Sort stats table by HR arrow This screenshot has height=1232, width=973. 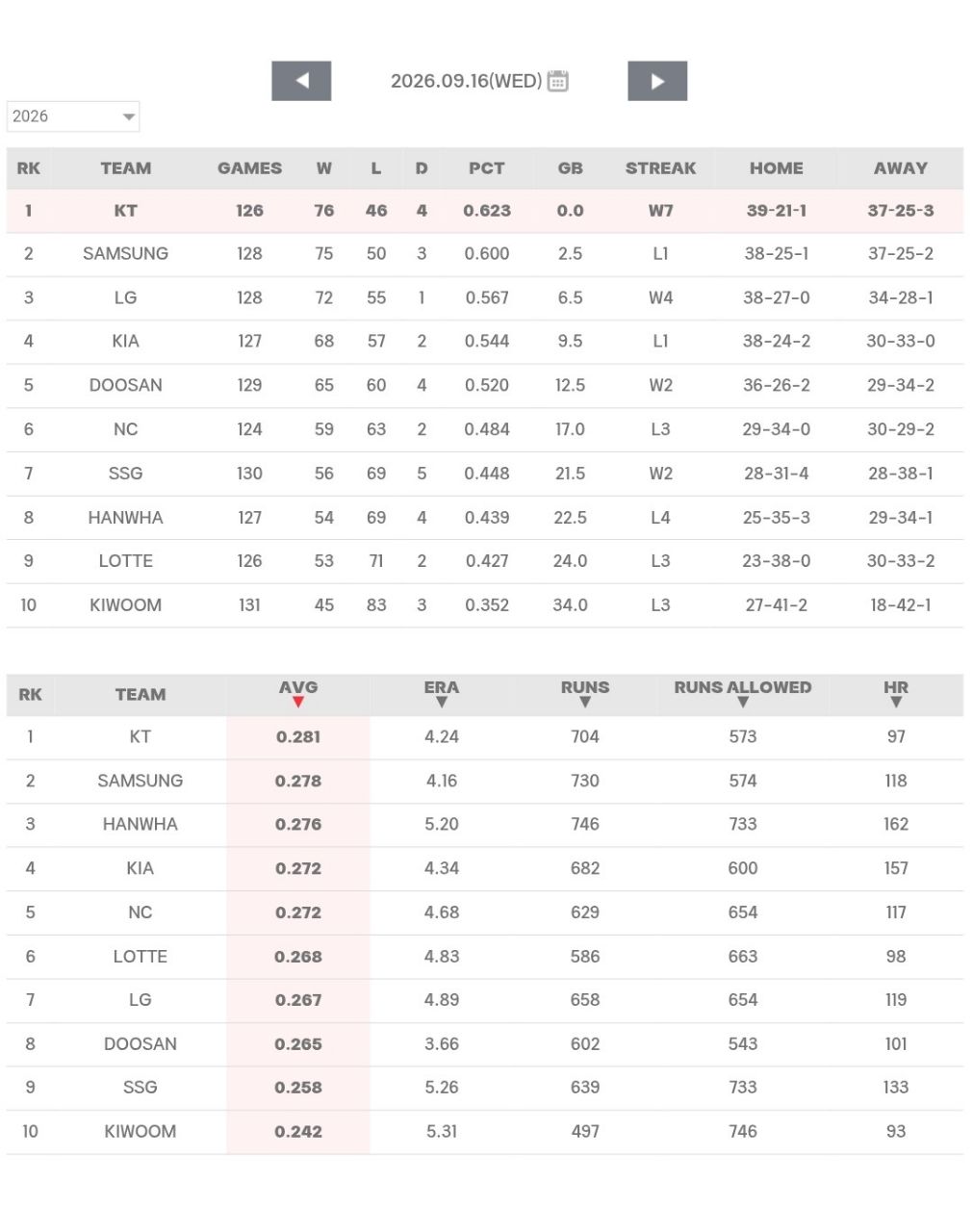pos(896,702)
